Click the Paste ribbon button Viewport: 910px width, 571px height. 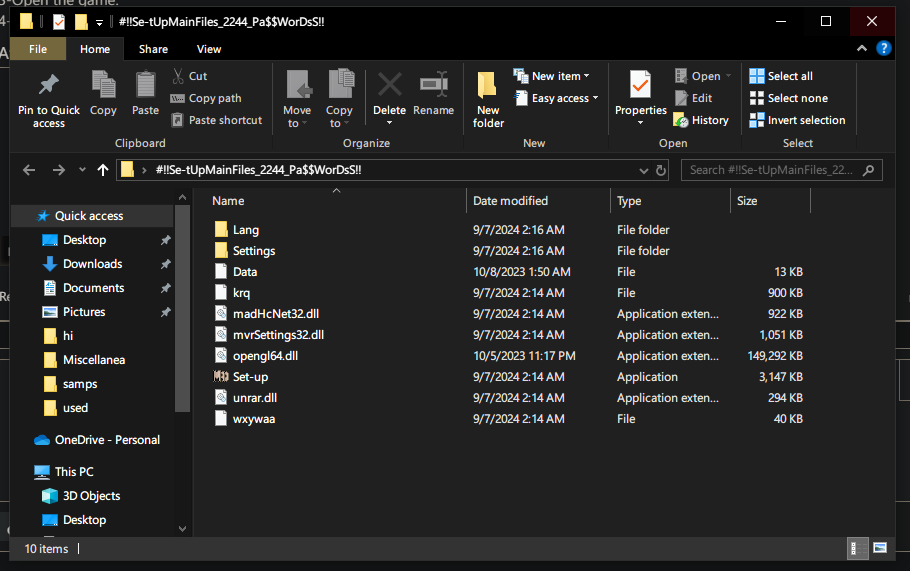point(145,93)
